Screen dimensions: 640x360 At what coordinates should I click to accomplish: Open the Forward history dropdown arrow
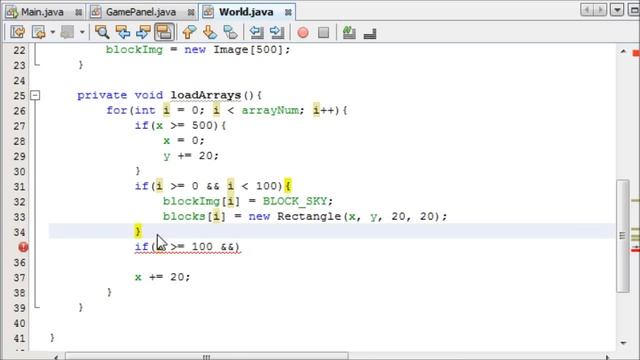point(82,32)
